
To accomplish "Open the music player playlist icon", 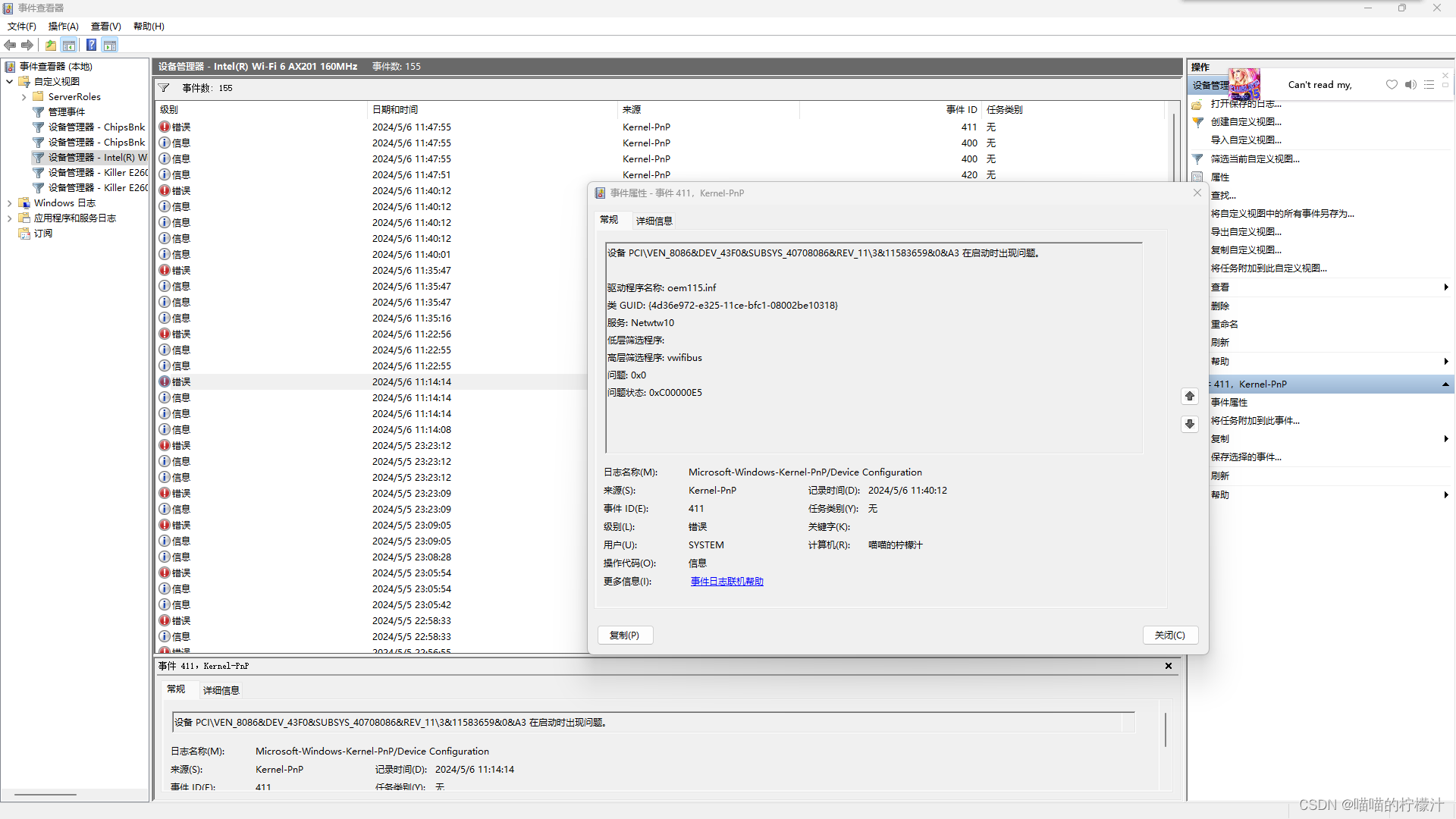I will point(1429,85).
